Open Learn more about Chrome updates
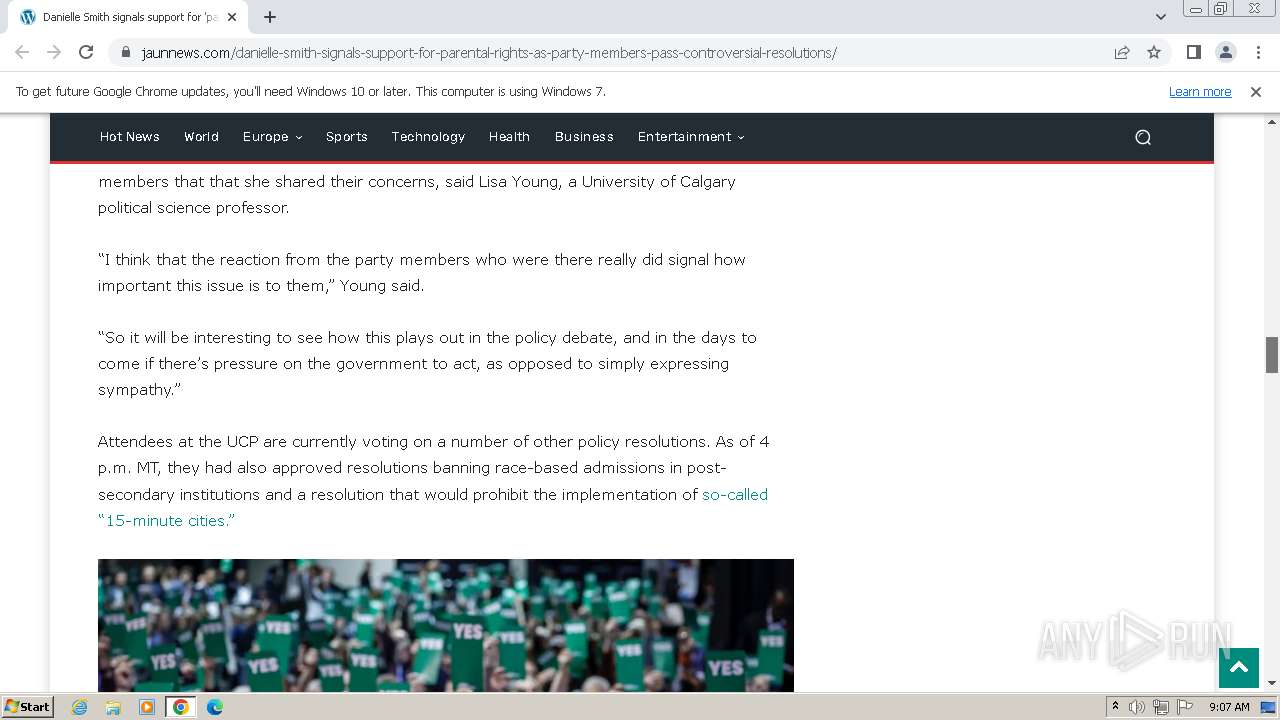 1200,91
